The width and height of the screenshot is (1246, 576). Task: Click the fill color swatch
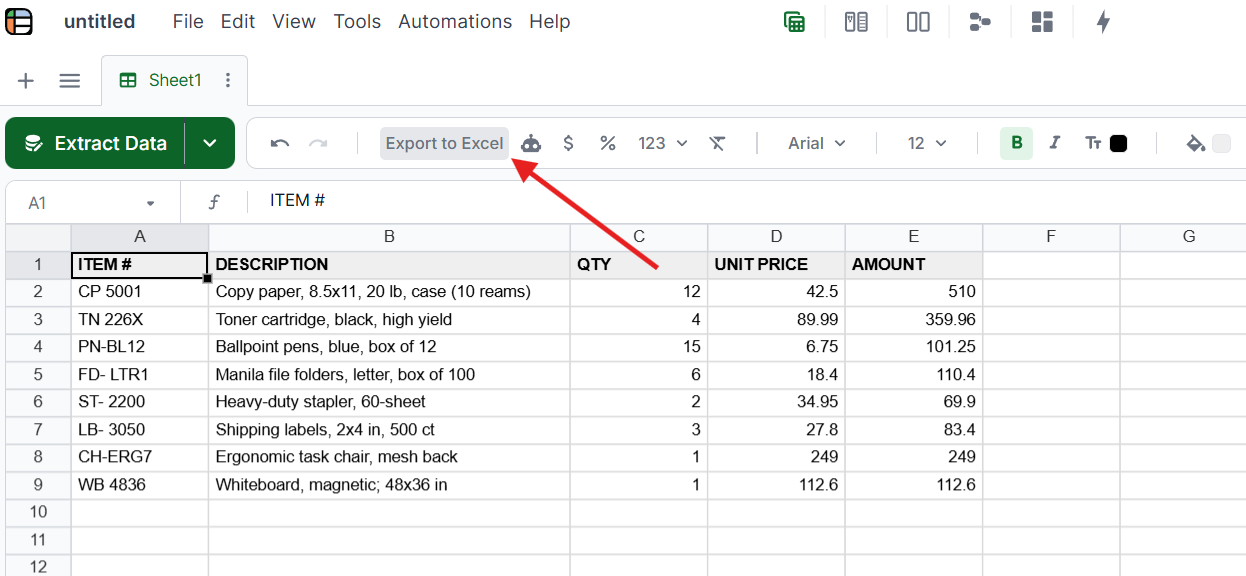[x=1221, y=143]
